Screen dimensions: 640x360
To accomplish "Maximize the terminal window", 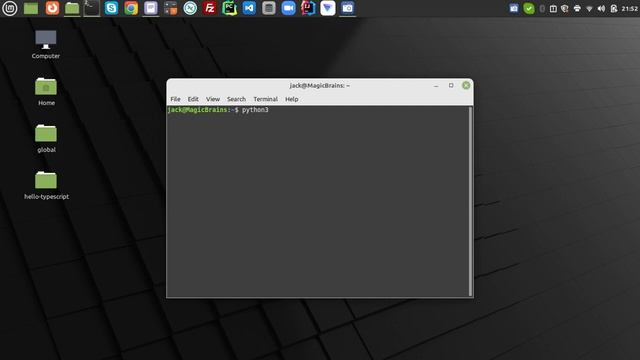I will 451,85.
